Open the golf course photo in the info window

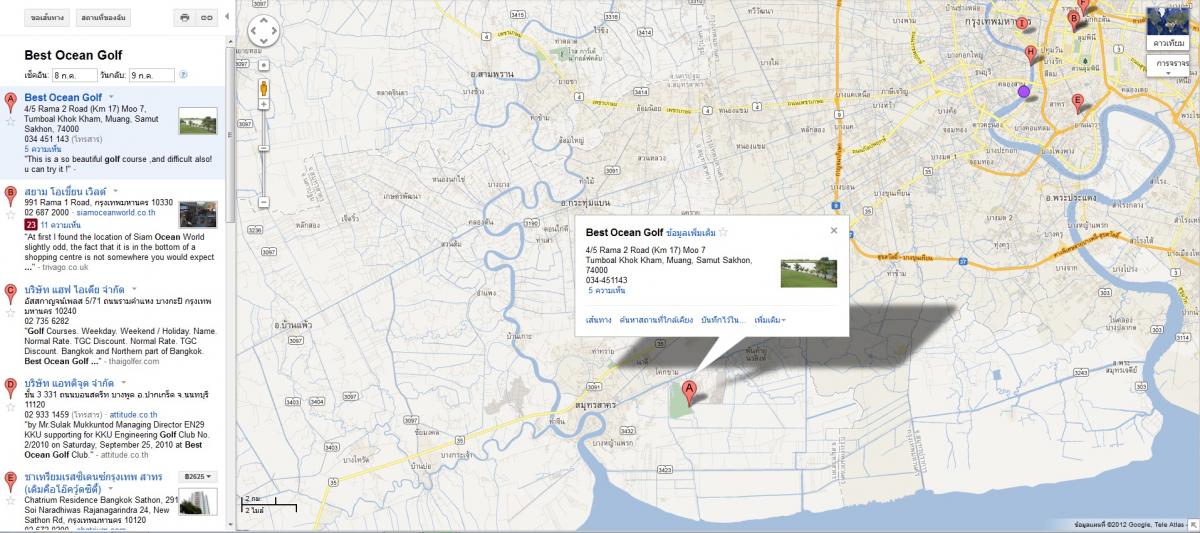point(808,273)
